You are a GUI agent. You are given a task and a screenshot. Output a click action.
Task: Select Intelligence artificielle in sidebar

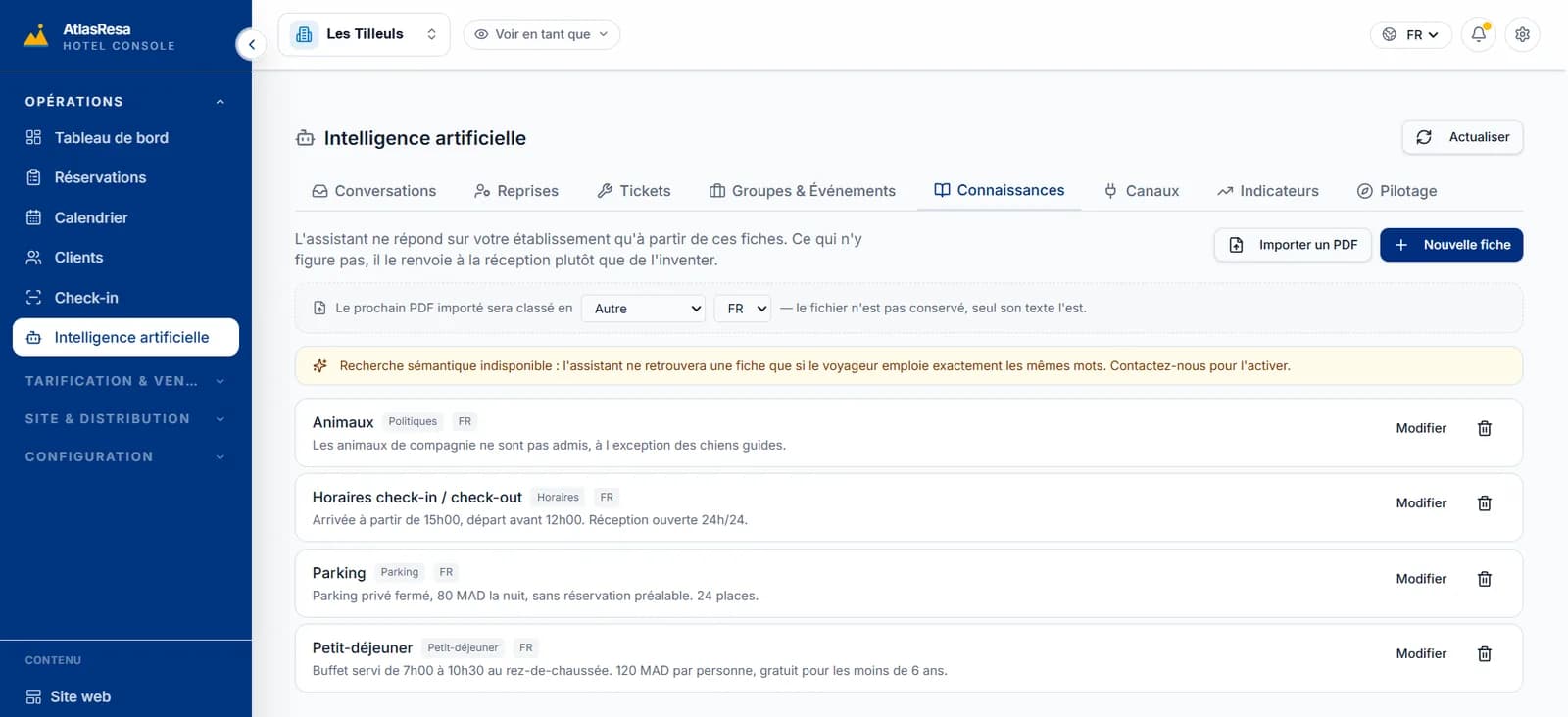coord(125,337)
